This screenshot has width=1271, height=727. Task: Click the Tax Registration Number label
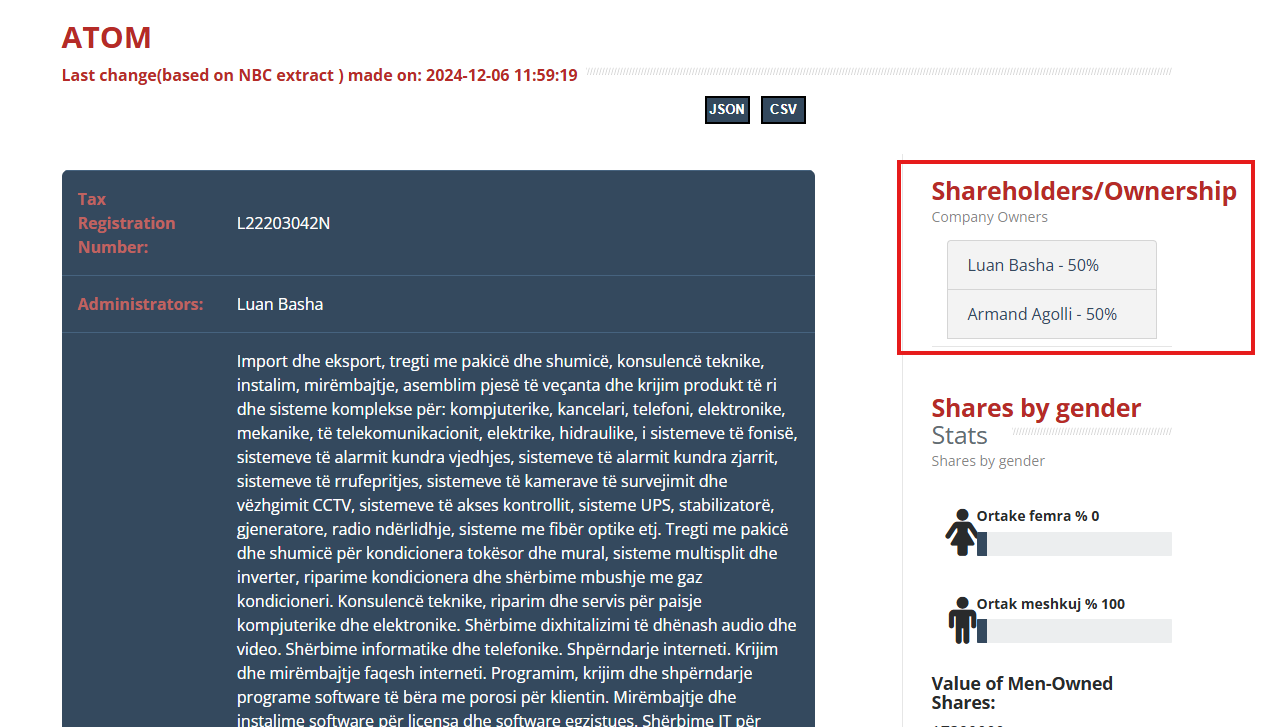(126, 223)
